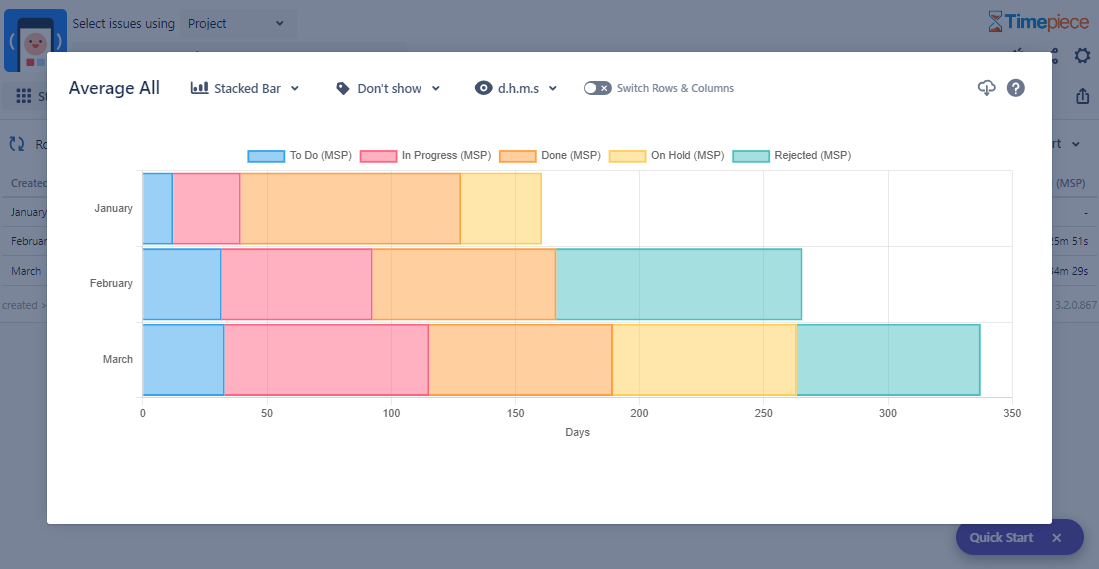Click the tag label icon
The width and height of the screenshot is (1099, 569).
343,88
